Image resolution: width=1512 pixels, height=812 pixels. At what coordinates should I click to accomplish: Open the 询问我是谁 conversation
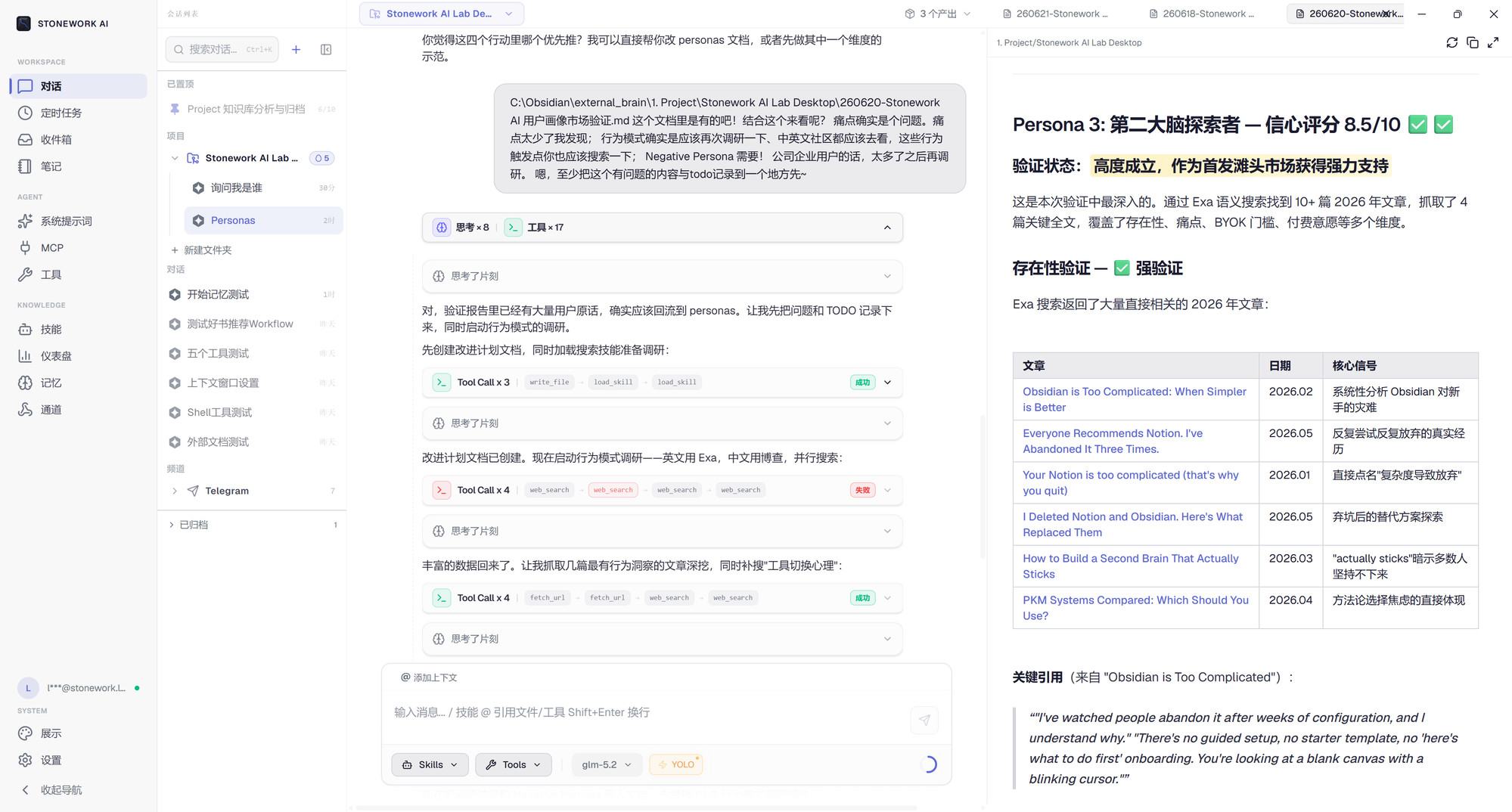(x=263, y=188)
